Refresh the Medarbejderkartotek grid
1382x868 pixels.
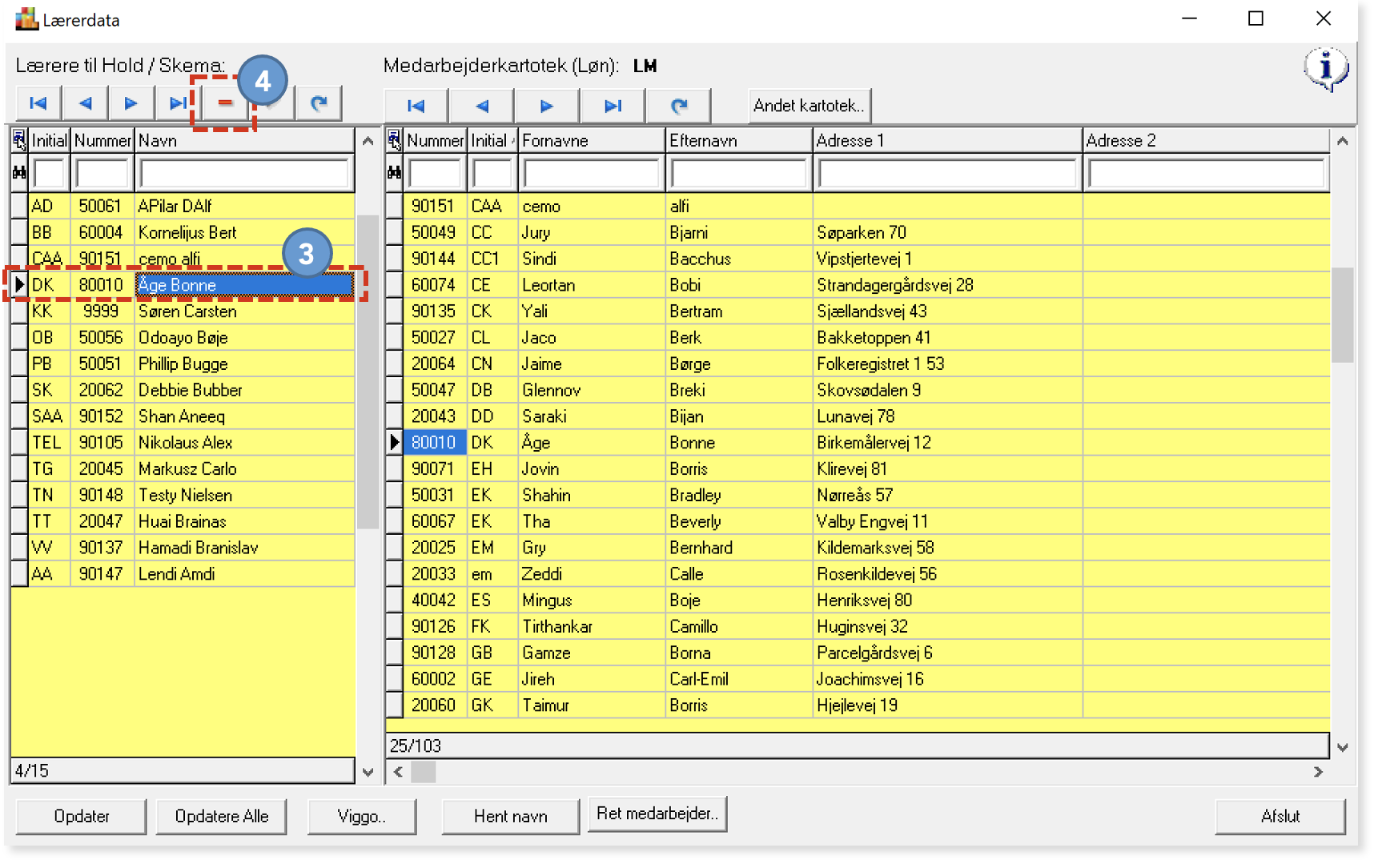coord(679,106)
